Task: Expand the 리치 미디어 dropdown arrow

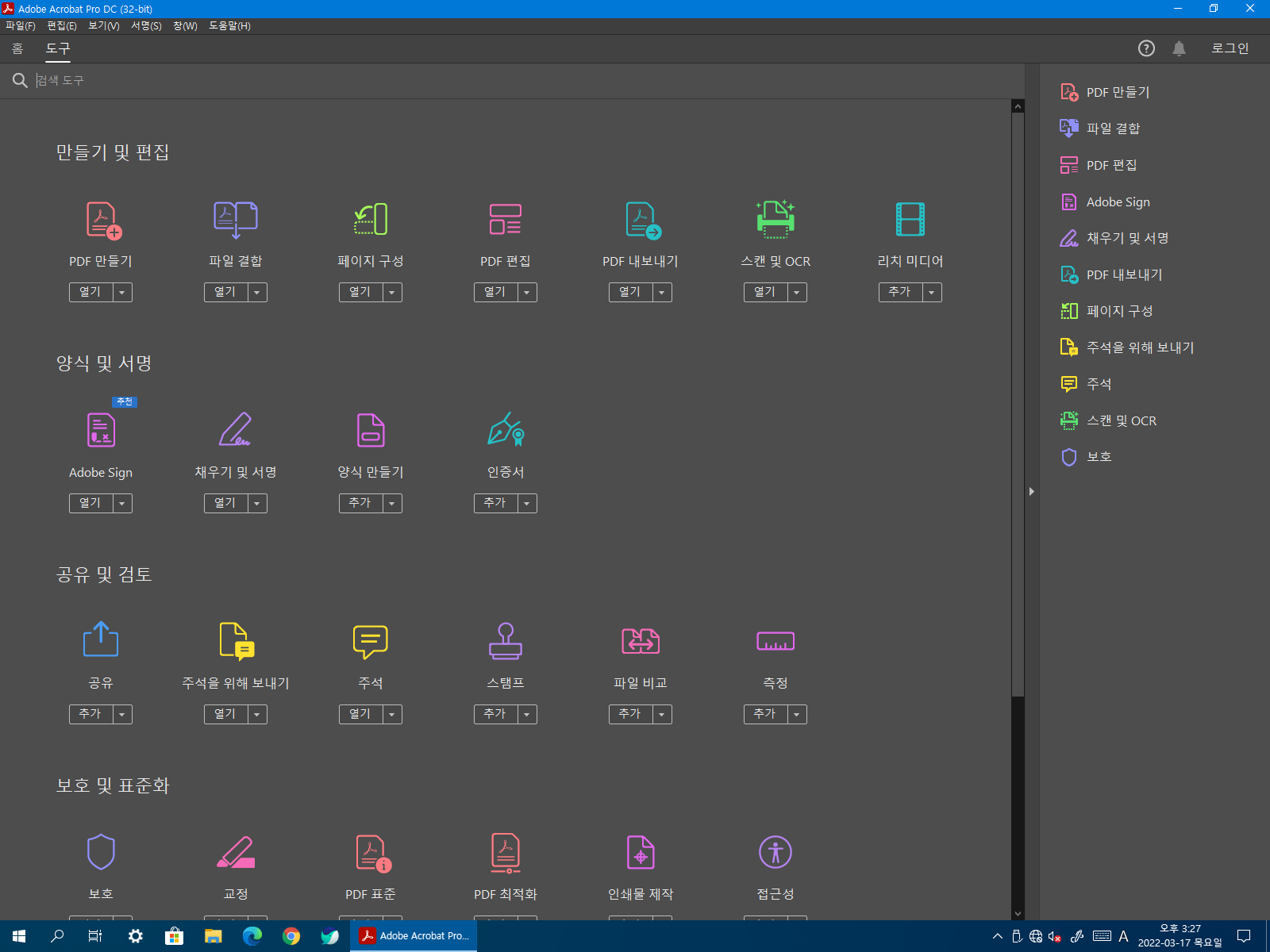Action: (x=932, y=293)
